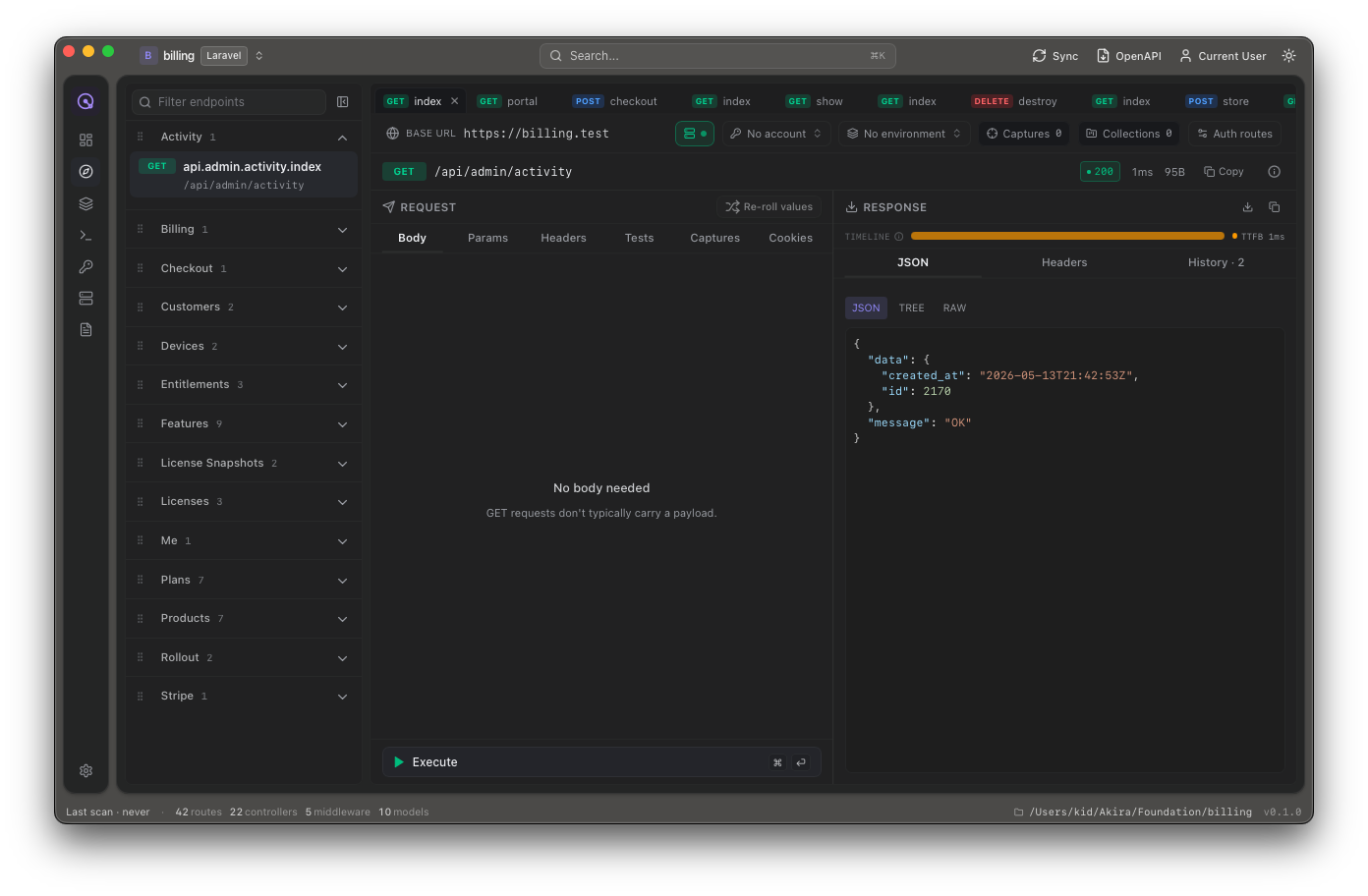Click the Timeline info icon
Image resolution: width=1368 pixels, height=896 pixels.
[898, 237]
